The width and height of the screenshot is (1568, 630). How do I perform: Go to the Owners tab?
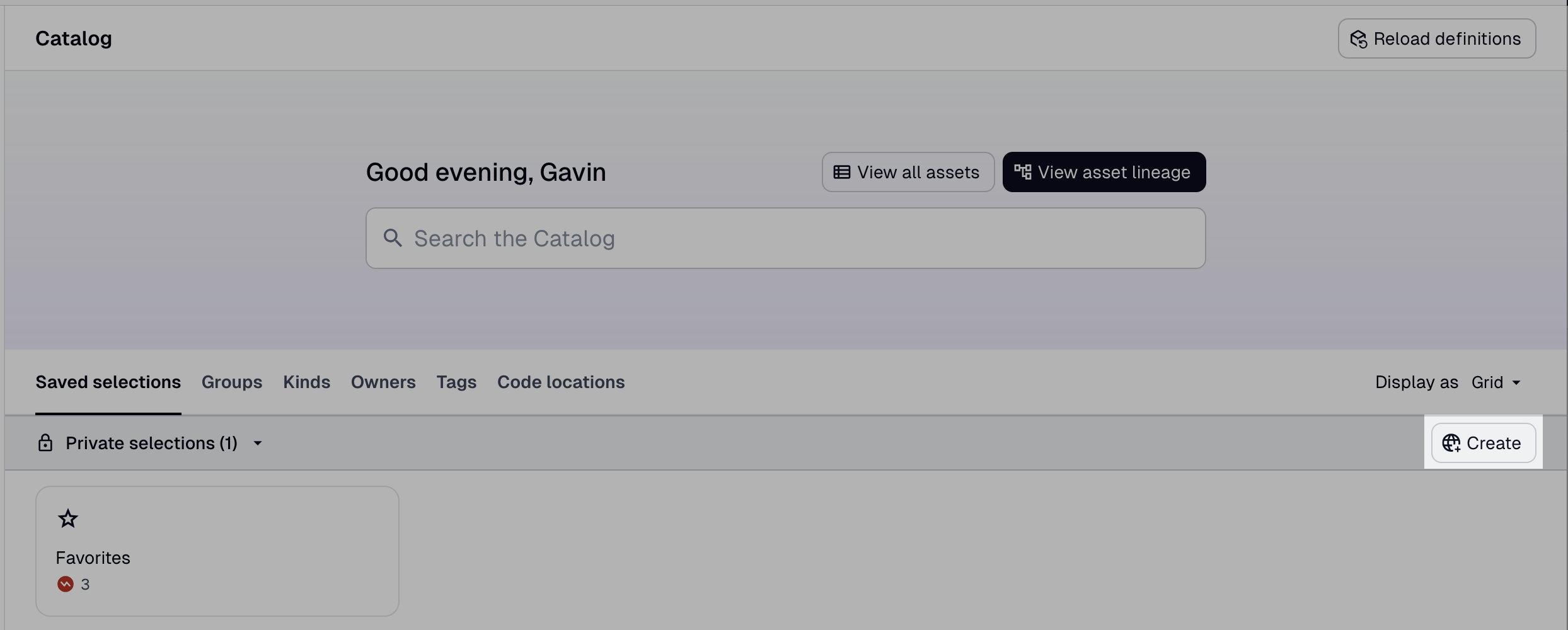(383, 382)
